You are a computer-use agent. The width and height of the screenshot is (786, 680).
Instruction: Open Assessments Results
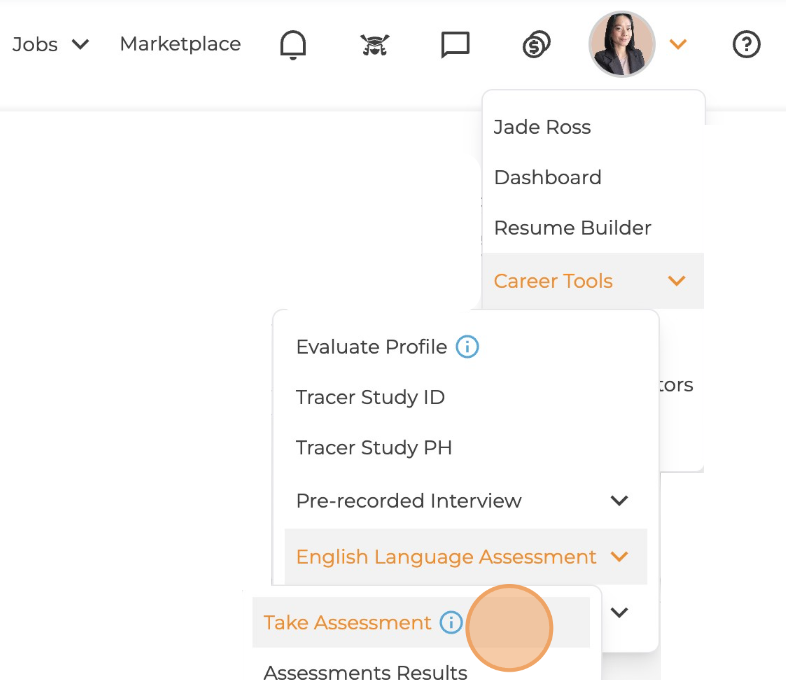tap(365, 671)
